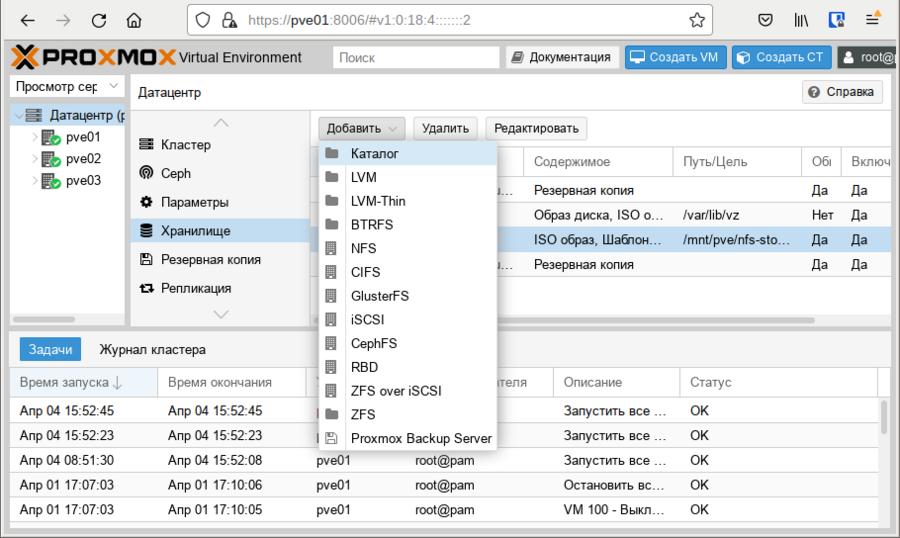Select pve01 node in tree
This screenshot has height=538, width=900.
83,137
